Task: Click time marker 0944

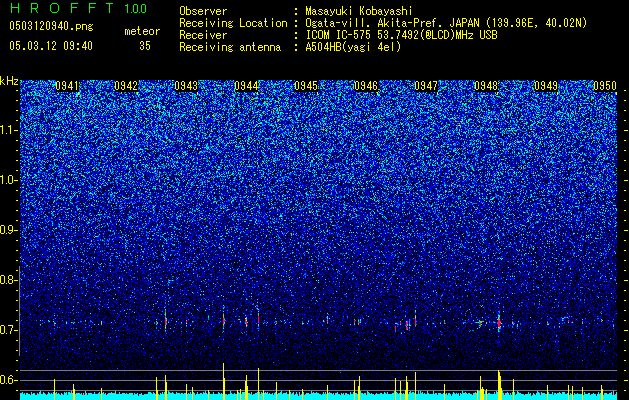Action: click(246, 86)
